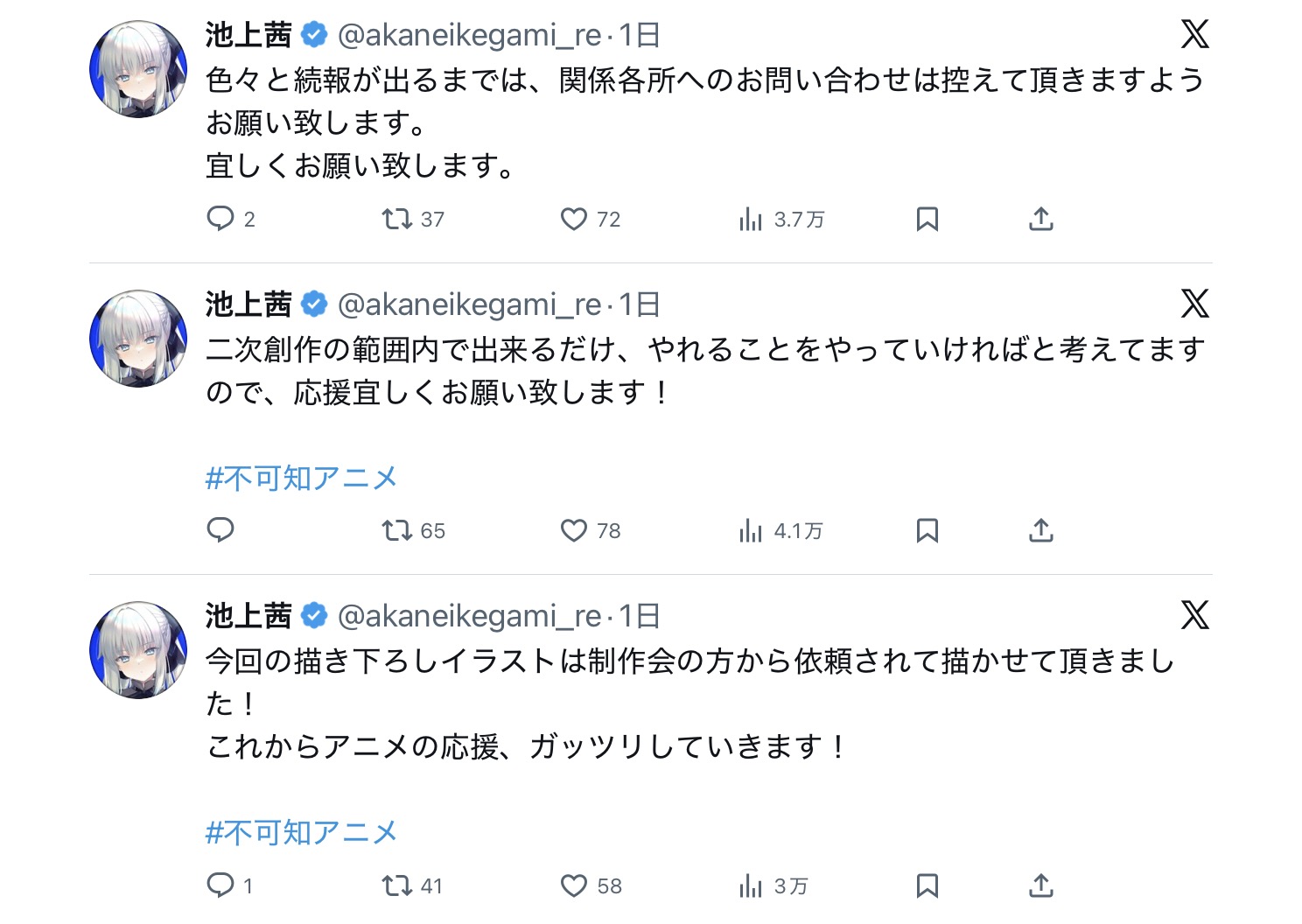Reply to the first tweet with 2 replies
The width and height of the screenshot is (1302, 924).
tap(220, 218)
